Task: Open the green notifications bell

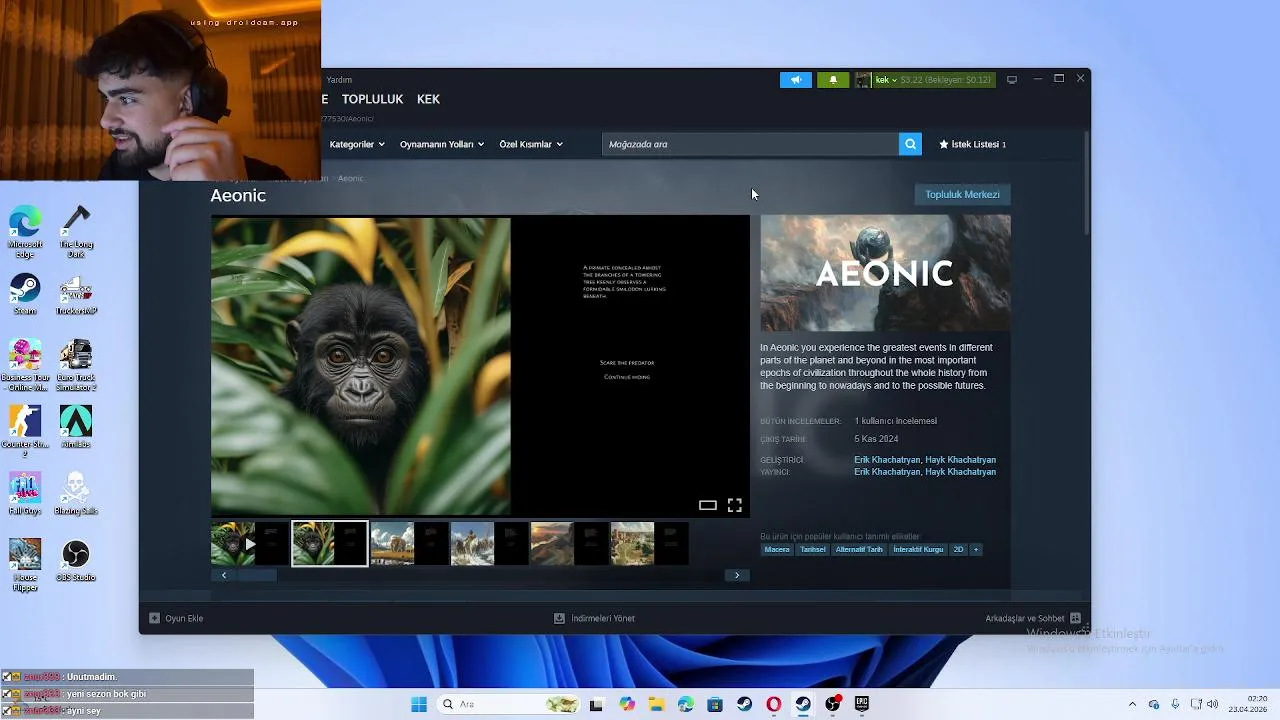Action: point(833,80)
